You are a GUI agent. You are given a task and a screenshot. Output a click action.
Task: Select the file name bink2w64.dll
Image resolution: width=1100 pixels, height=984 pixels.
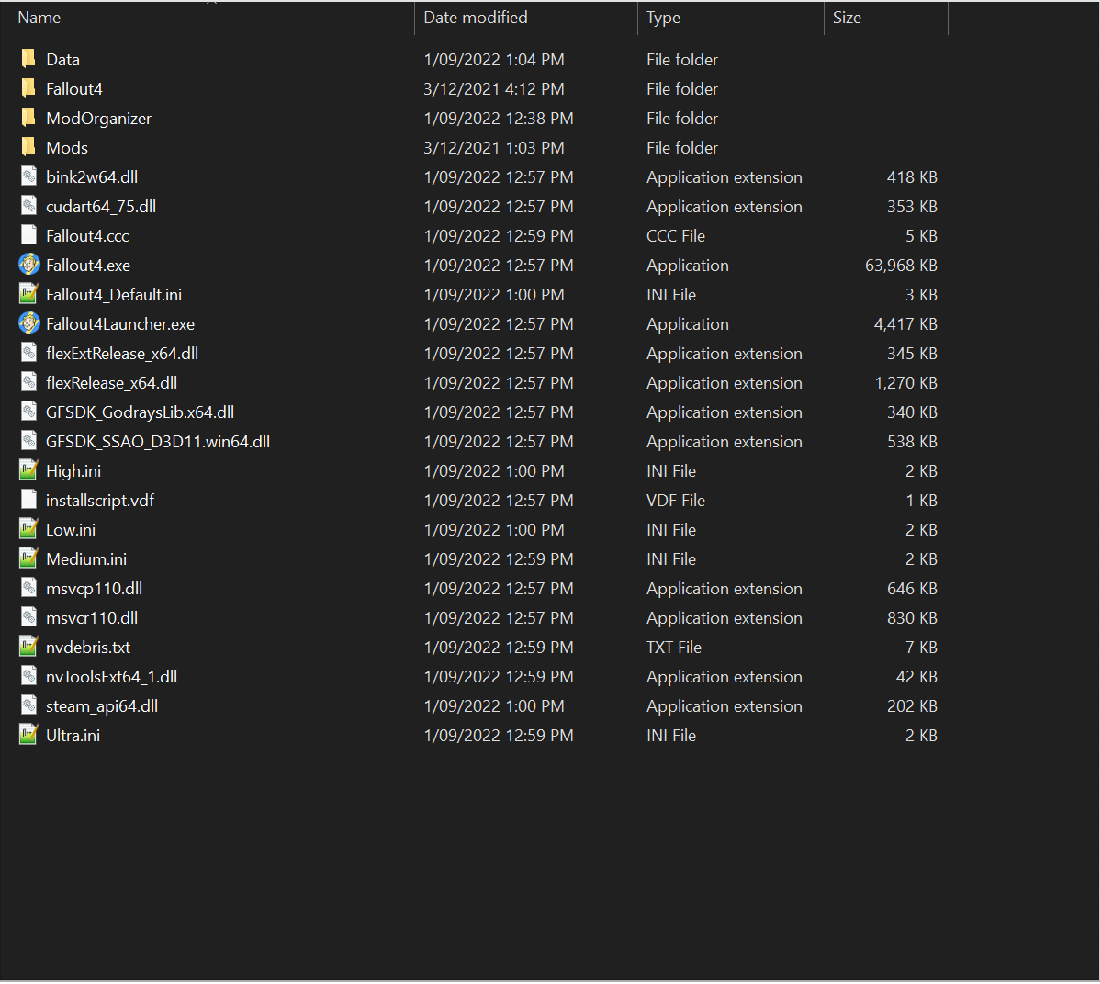[x=91, y=177]
